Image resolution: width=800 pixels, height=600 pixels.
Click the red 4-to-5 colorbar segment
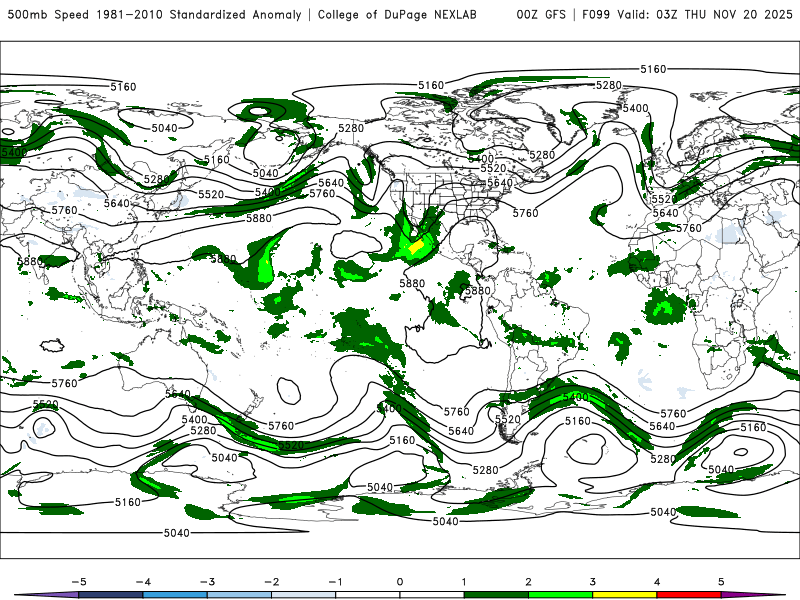pyautogui.click(x=689, y=595)
